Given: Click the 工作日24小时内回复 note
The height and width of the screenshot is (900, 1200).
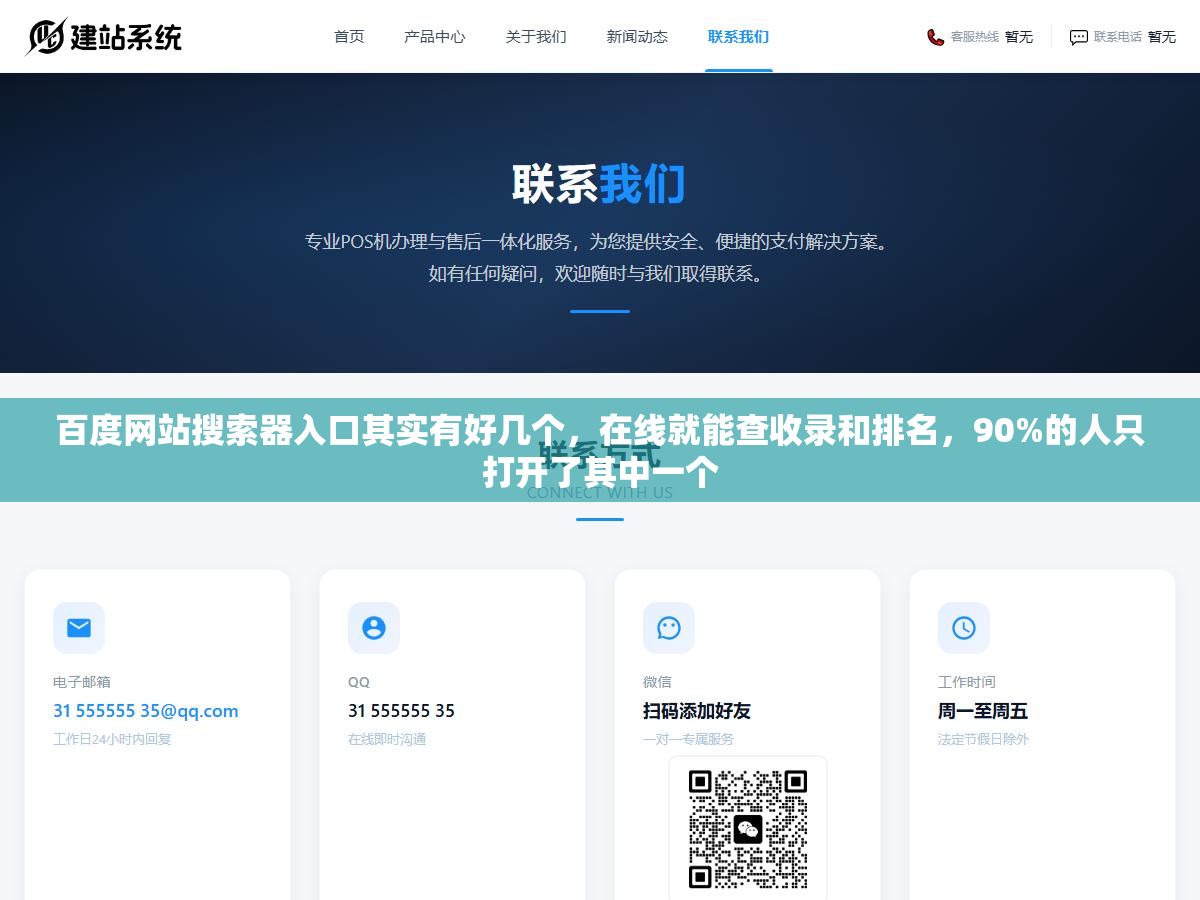Looking at the screenshot, I should (112, 739).
